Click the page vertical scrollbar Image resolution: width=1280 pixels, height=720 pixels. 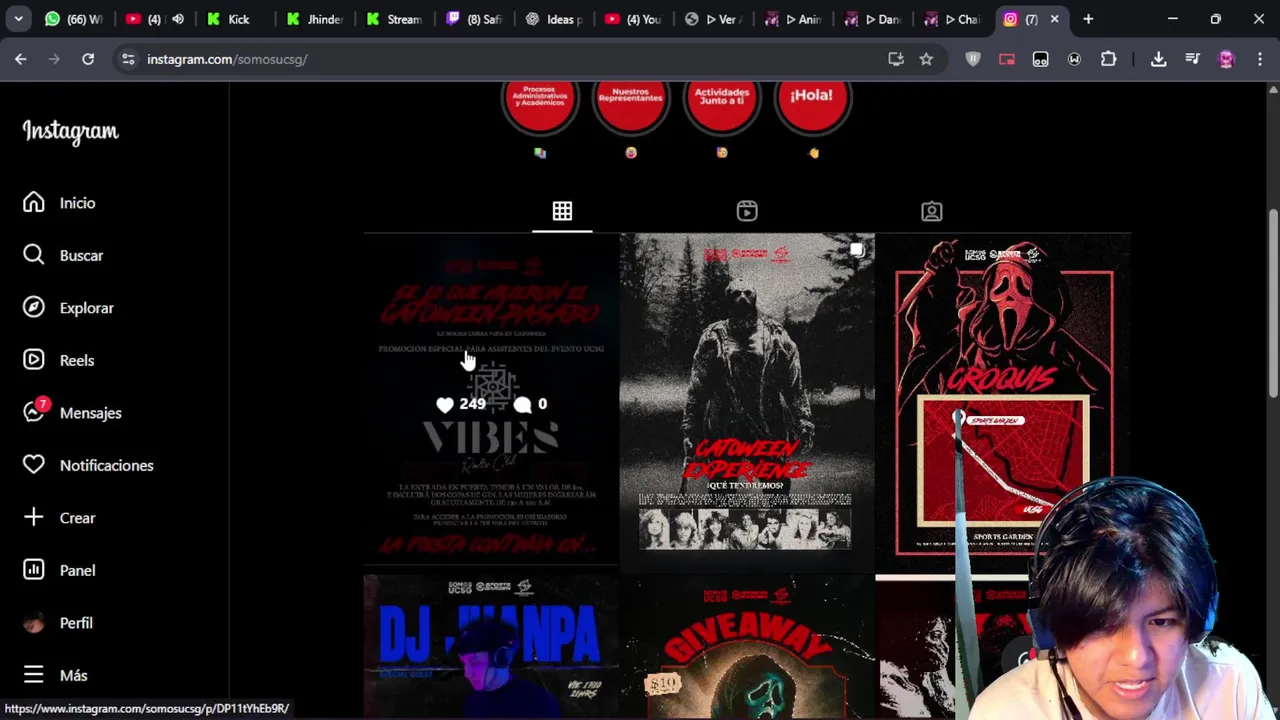click(1273, 303)
